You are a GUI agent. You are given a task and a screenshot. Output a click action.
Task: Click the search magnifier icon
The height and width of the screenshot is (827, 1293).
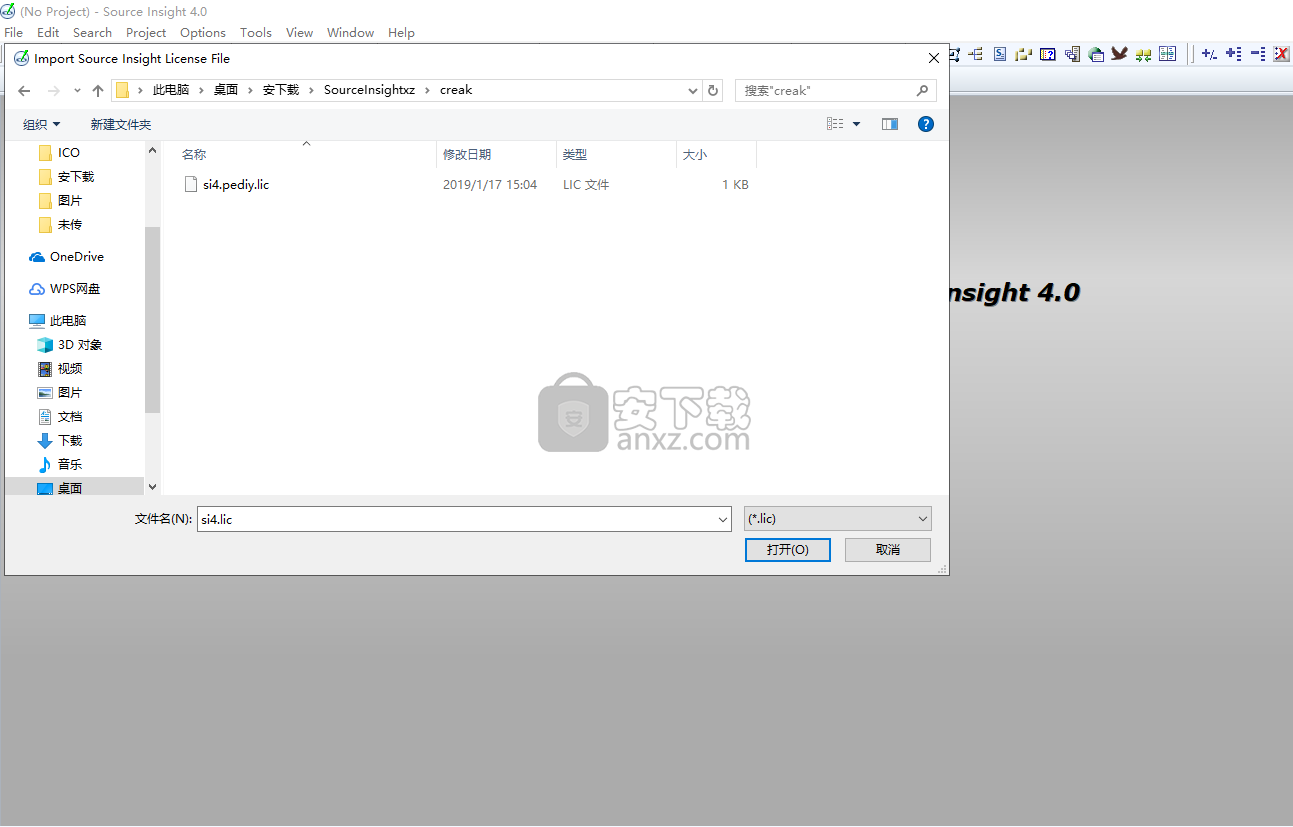point(923,90)
